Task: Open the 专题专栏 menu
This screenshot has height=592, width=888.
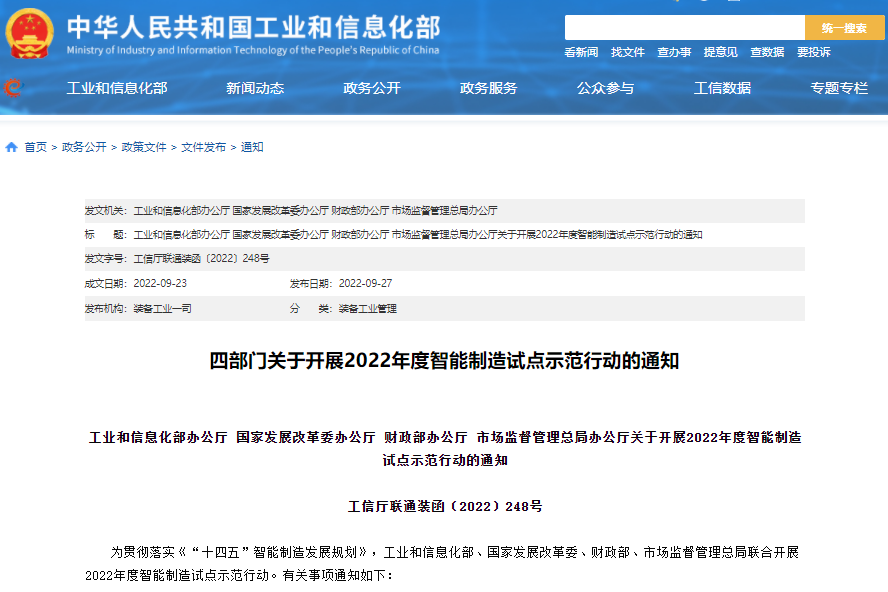Action: (840, 88)
